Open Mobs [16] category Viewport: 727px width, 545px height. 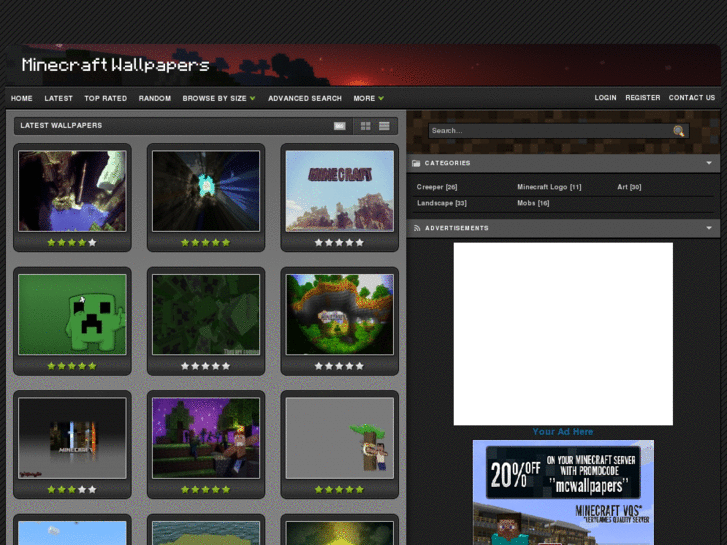[x=533, y=203]
